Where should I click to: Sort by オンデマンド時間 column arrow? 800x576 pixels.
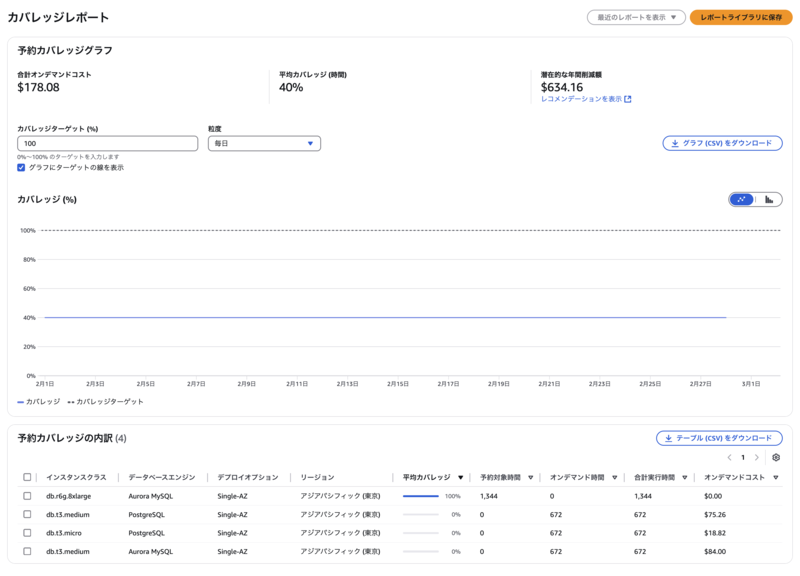614,478
